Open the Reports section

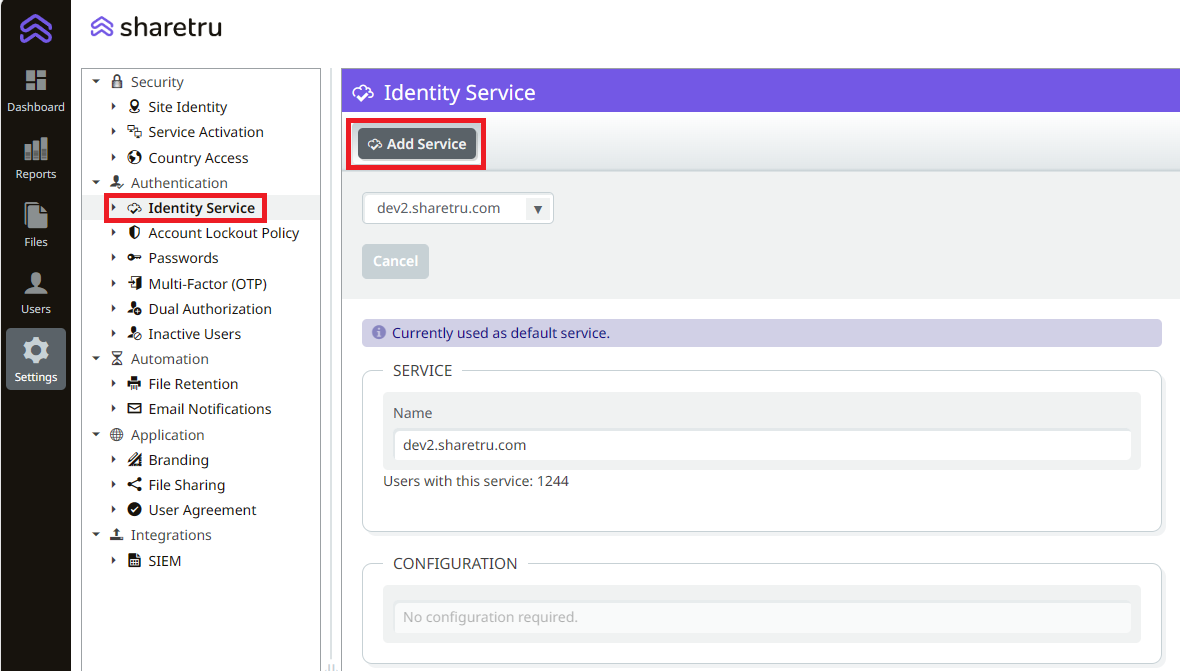coord(35,158)
